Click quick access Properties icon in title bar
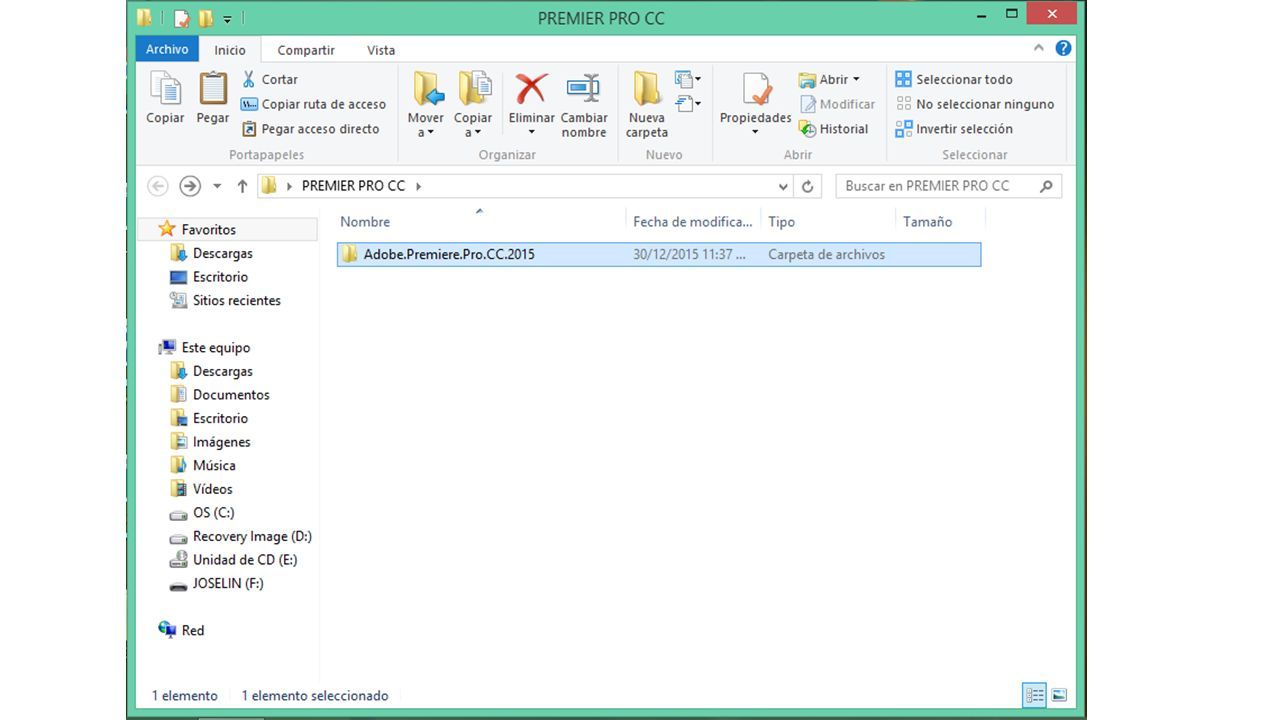Screen dimensions: 1280x720 (181, 18)
